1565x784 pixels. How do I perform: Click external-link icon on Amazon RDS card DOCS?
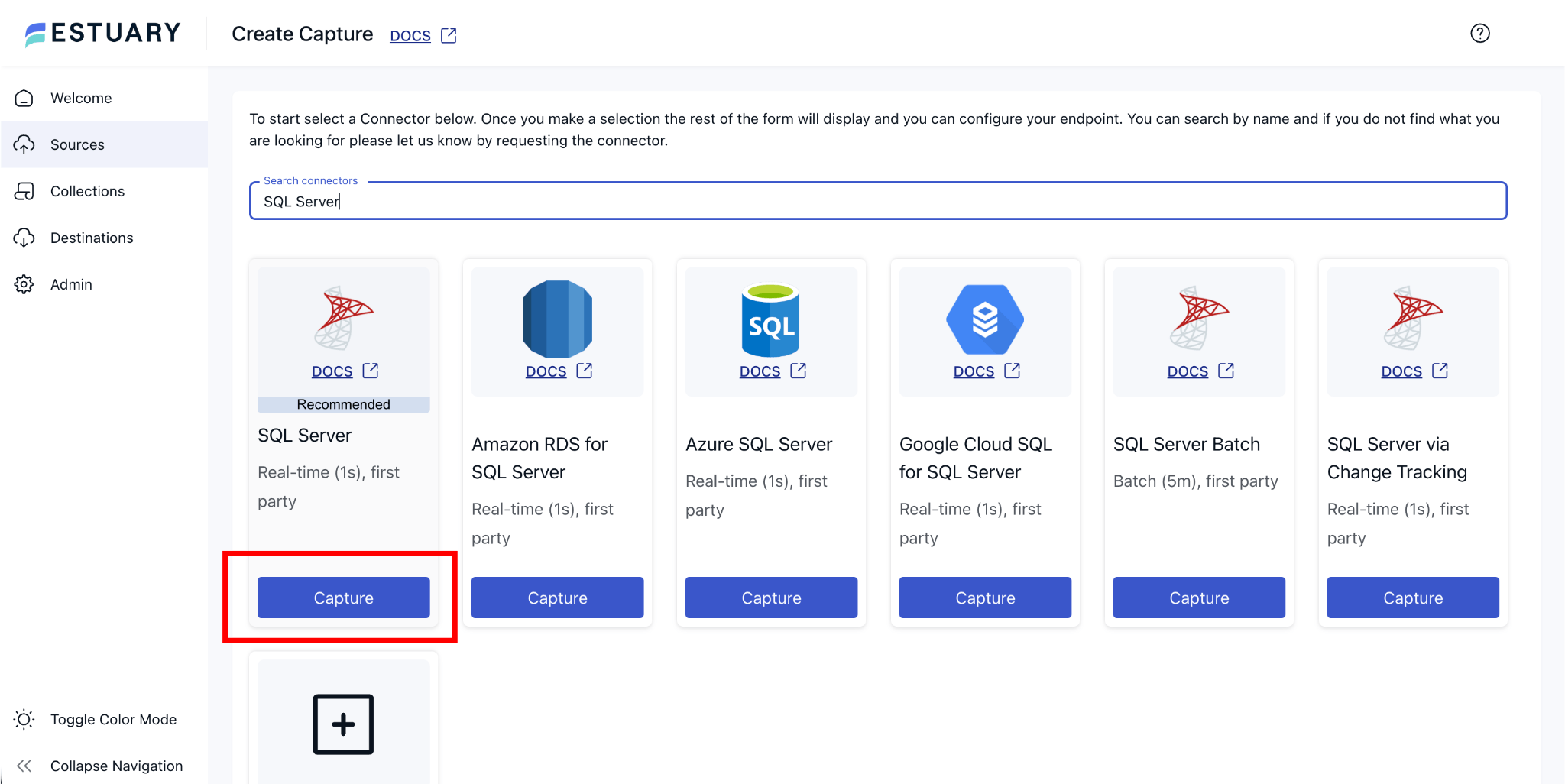click(x=585, y=371)
